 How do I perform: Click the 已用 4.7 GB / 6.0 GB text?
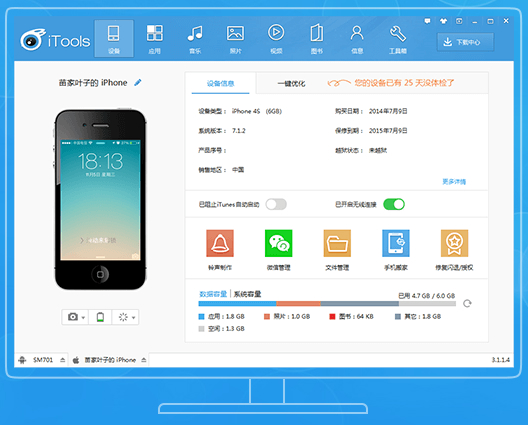tap(427, 296)
